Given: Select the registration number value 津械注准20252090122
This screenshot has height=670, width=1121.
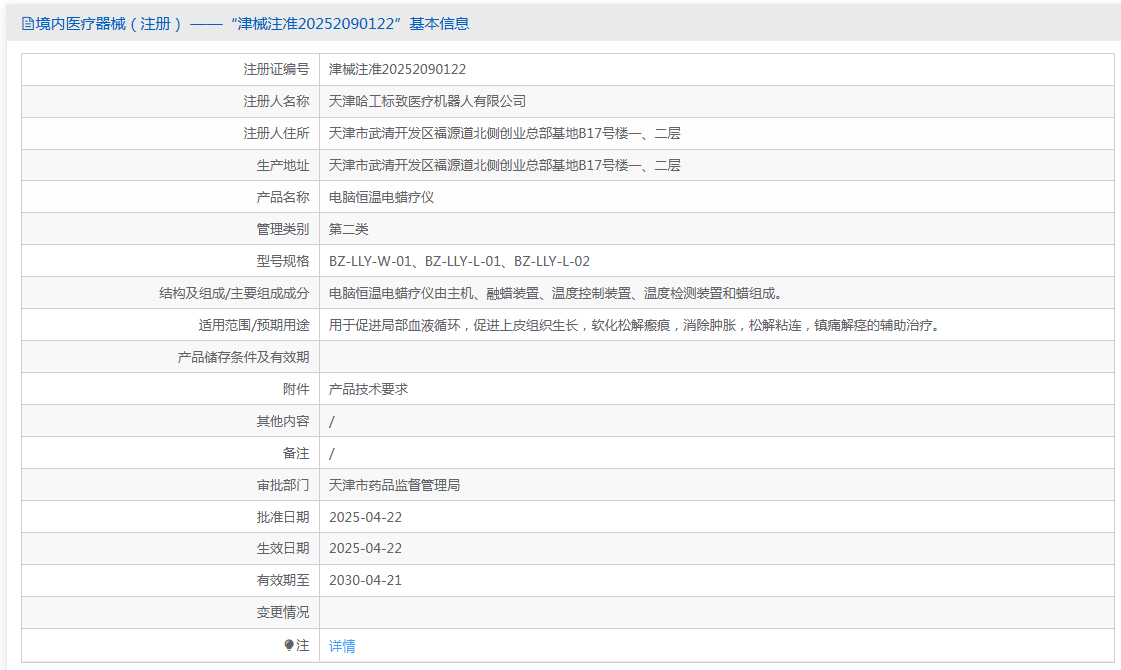Looking at the screenshot, I should (397, 69).
